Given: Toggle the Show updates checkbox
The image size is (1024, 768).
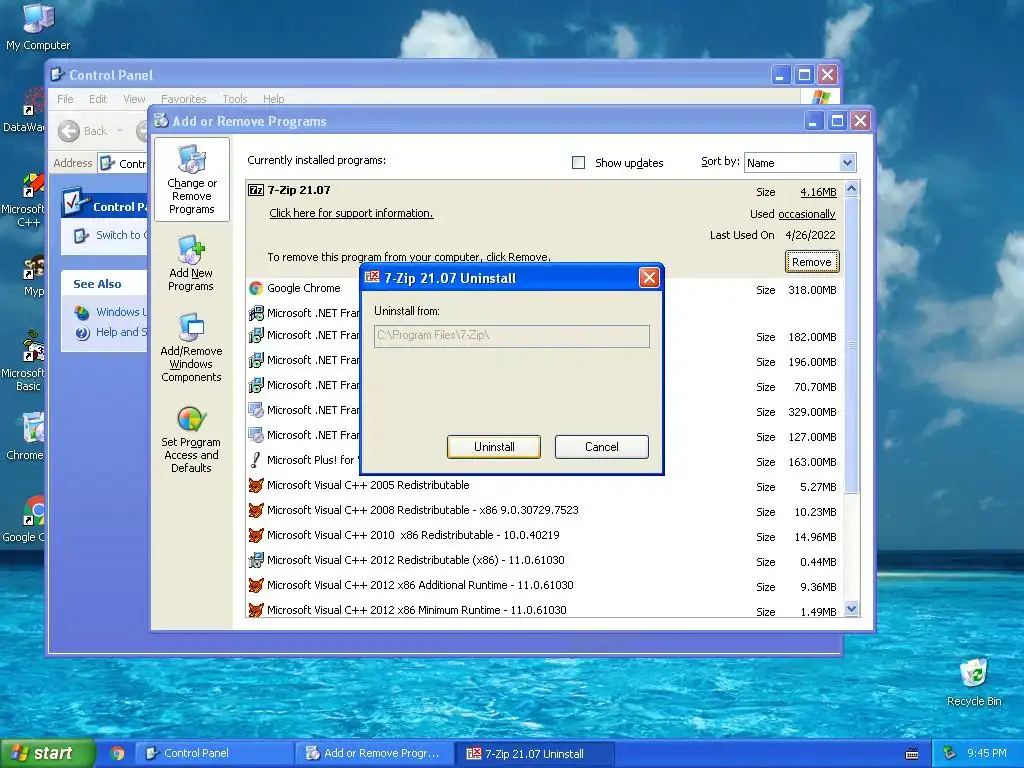Looking at the screenshot, I should 579,163.
